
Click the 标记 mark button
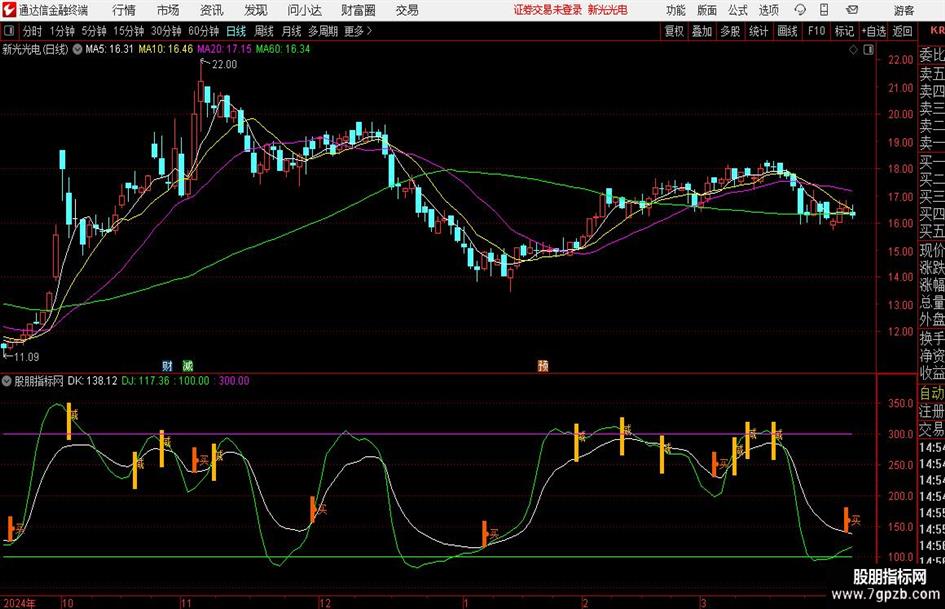click(x=844, y=31)
